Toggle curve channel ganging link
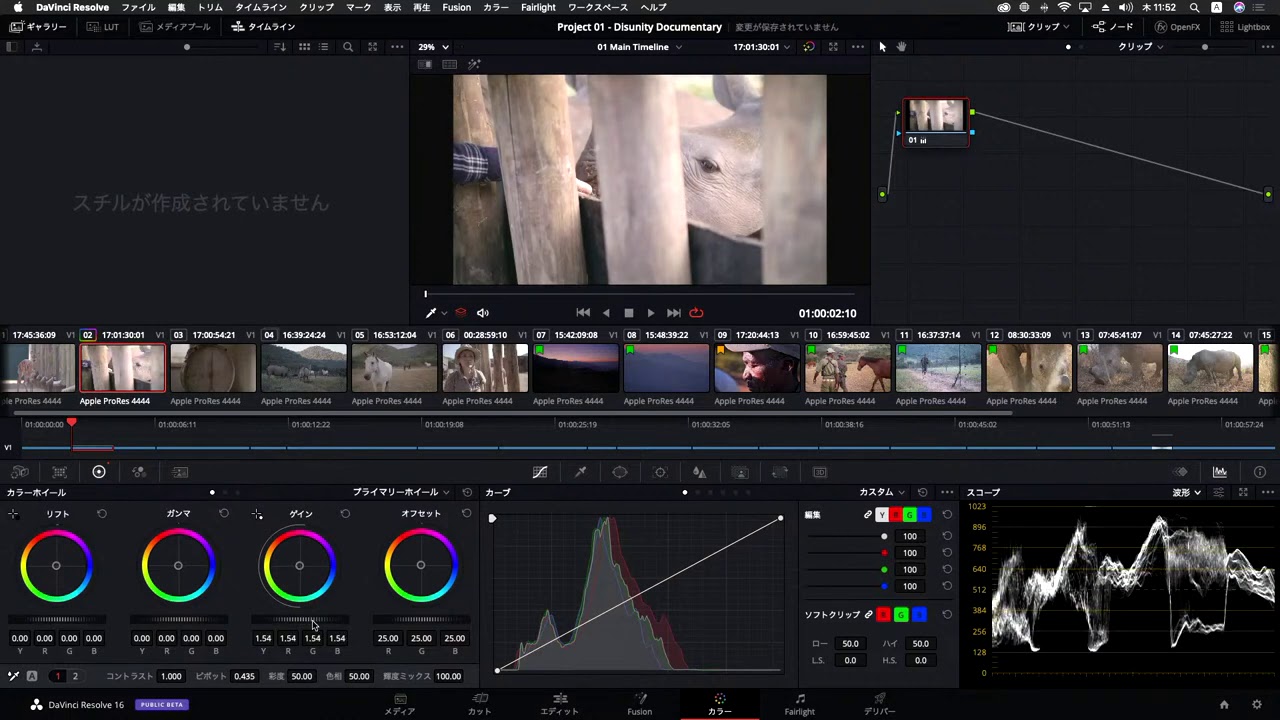This screenshot has height=720, width=1280. pos(868,515)
